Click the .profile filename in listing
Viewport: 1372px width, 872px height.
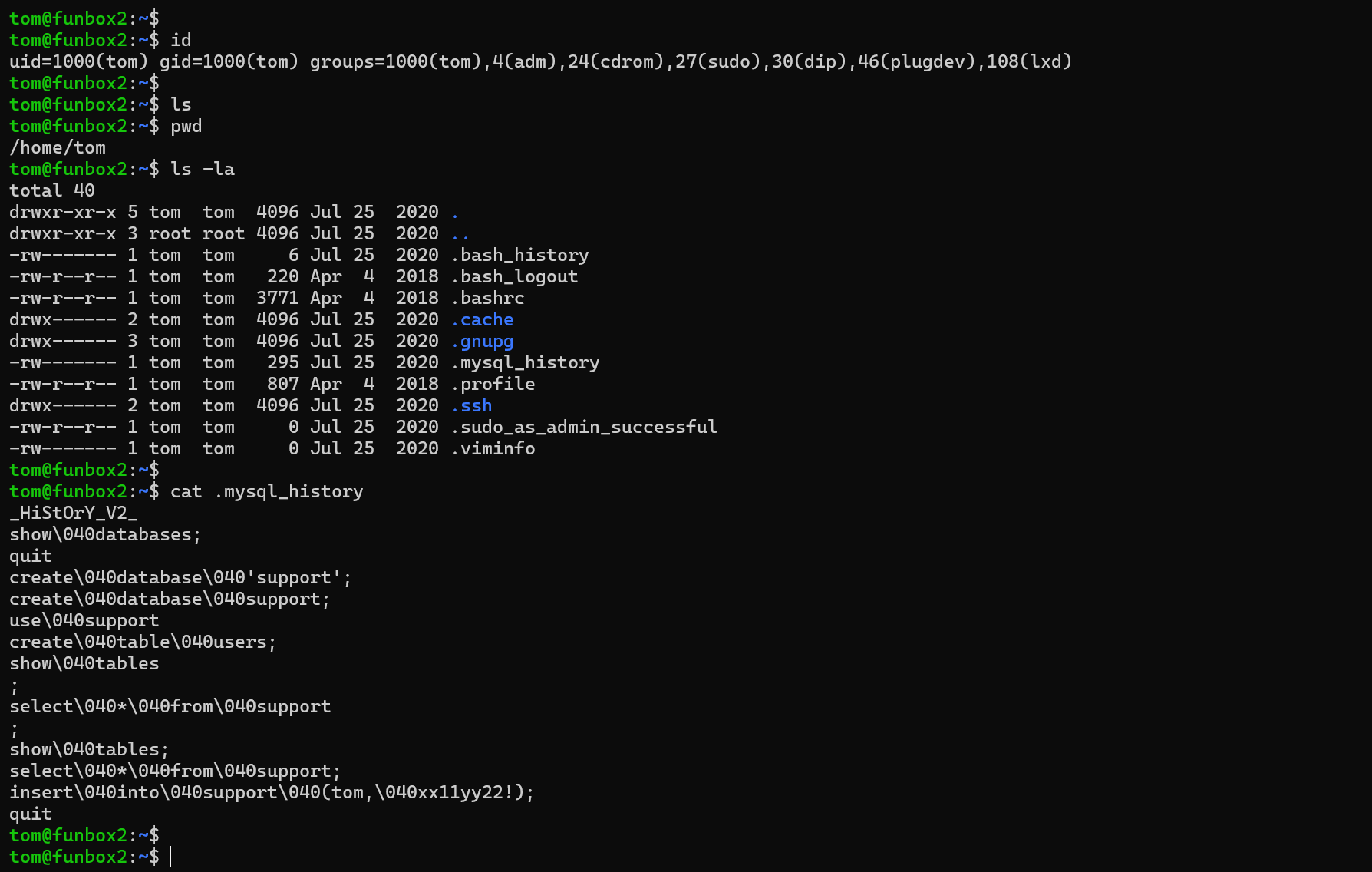tap(493, 384)
